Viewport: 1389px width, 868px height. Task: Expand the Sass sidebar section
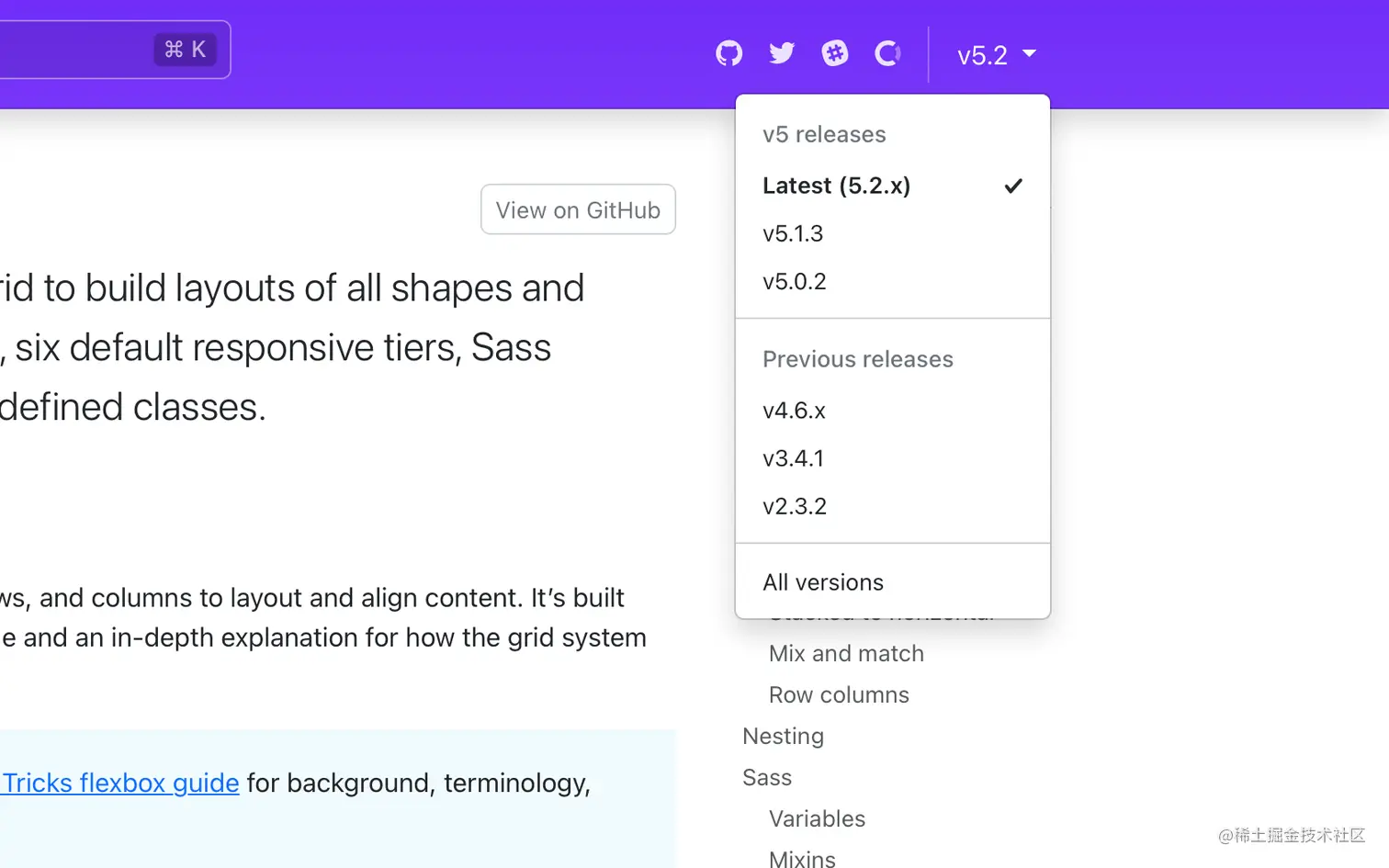(x=766, y=777)
